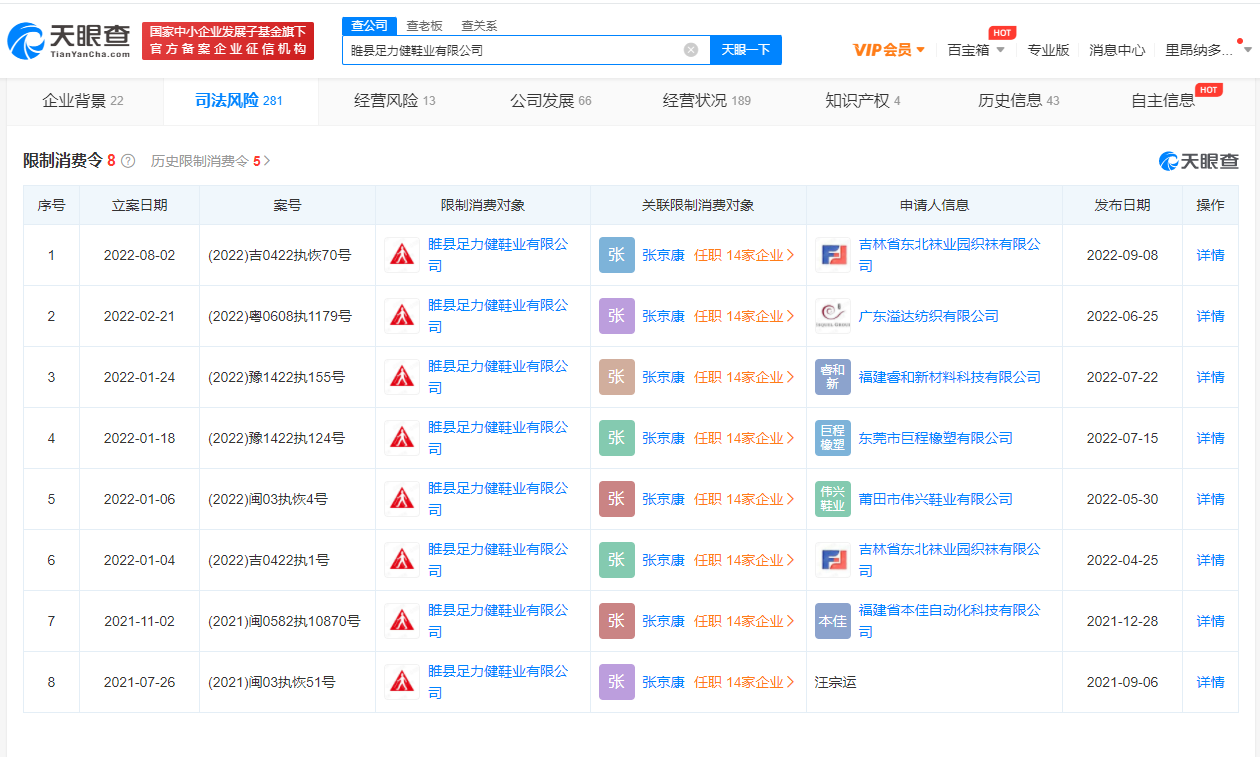Open 详情 for case 吉0422执恢70号
The height and width of the screenshot is (757, 1260).
coord(1210,255)
